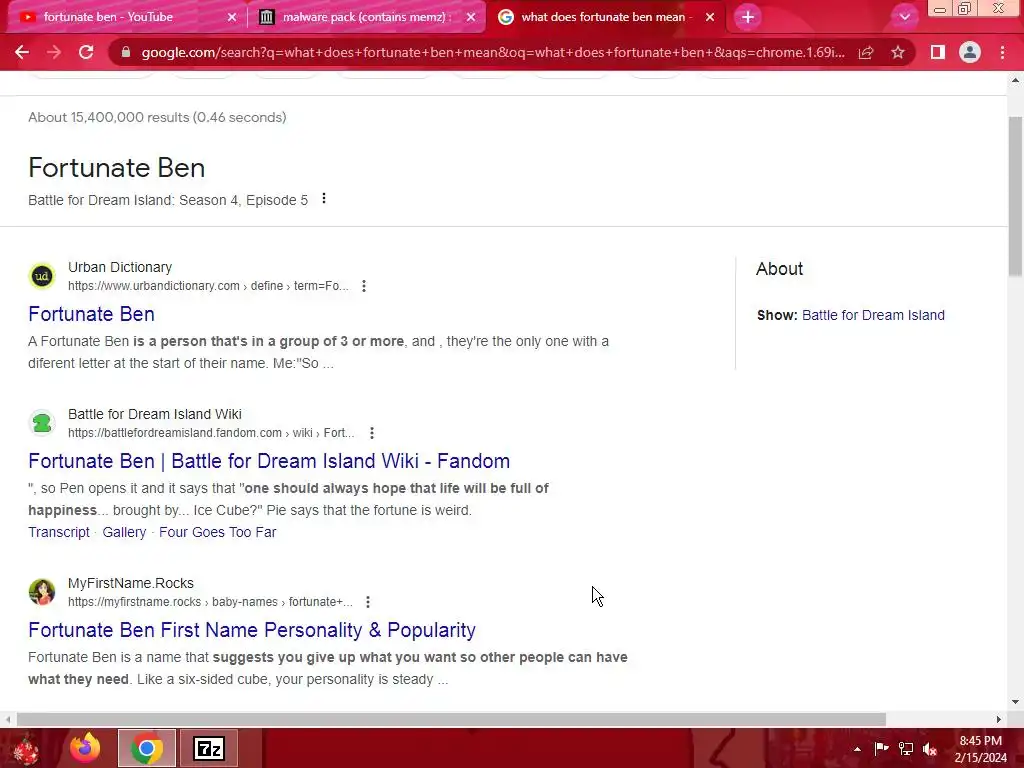Click the MyFirstName.Rocks favicon

(42, 592)
